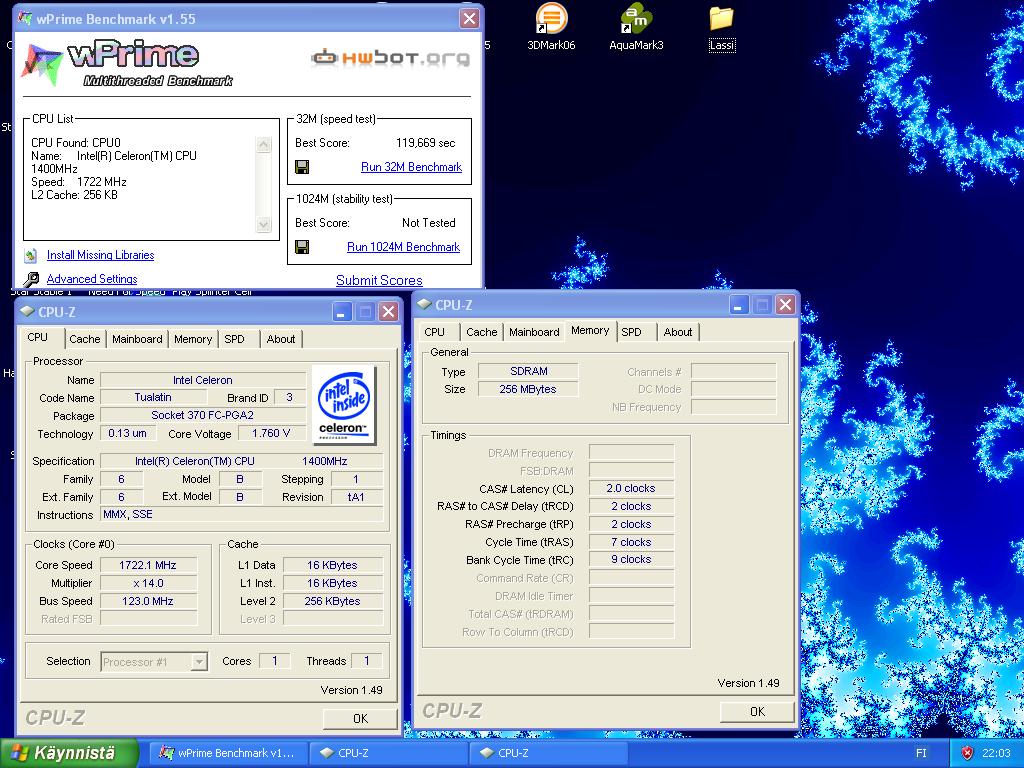The width and height of the screenshot is (1024, 768).
Task: Click the wPrime title bar icon
Action: [24, 18]
